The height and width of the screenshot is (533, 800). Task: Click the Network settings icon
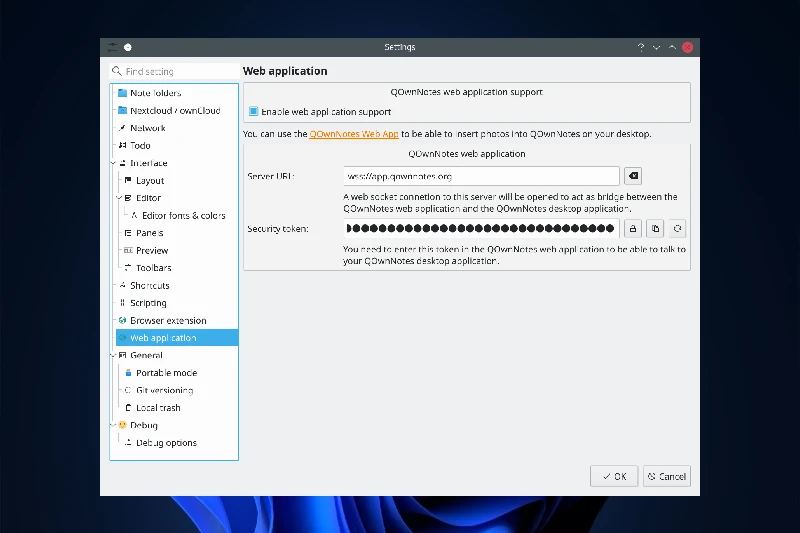pos(122,128)
